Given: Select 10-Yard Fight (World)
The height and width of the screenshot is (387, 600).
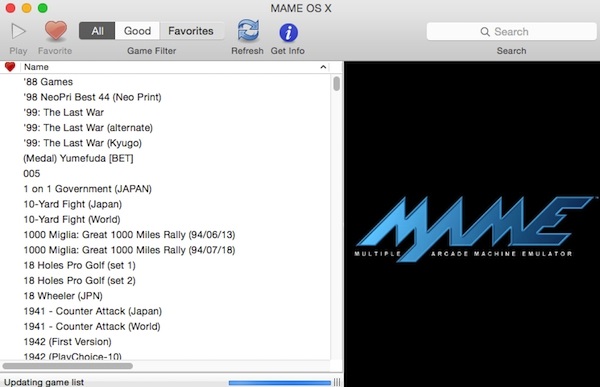Looking at the screenshot, I should [72, 220].
